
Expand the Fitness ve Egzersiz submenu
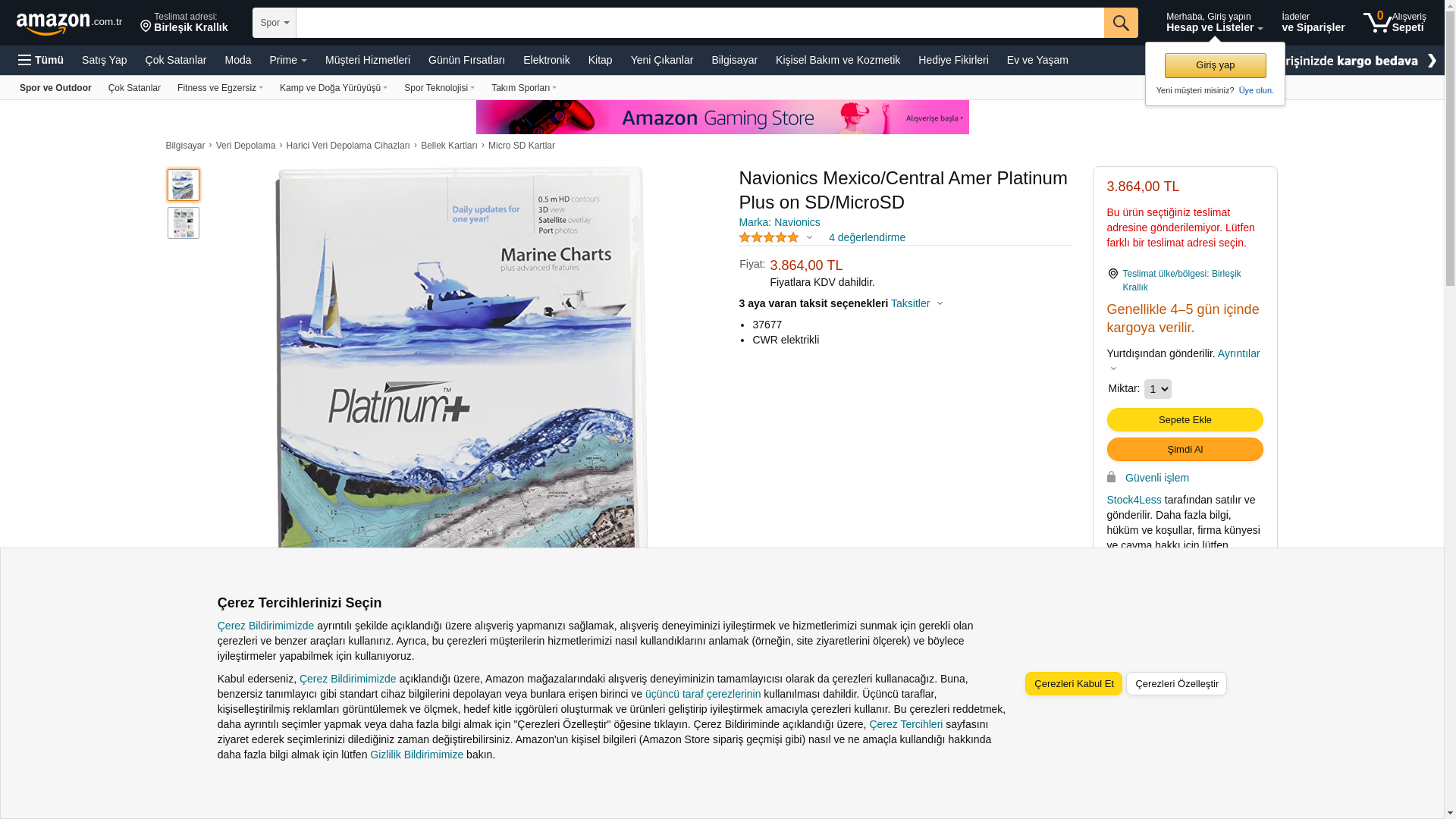click(220, 88)
